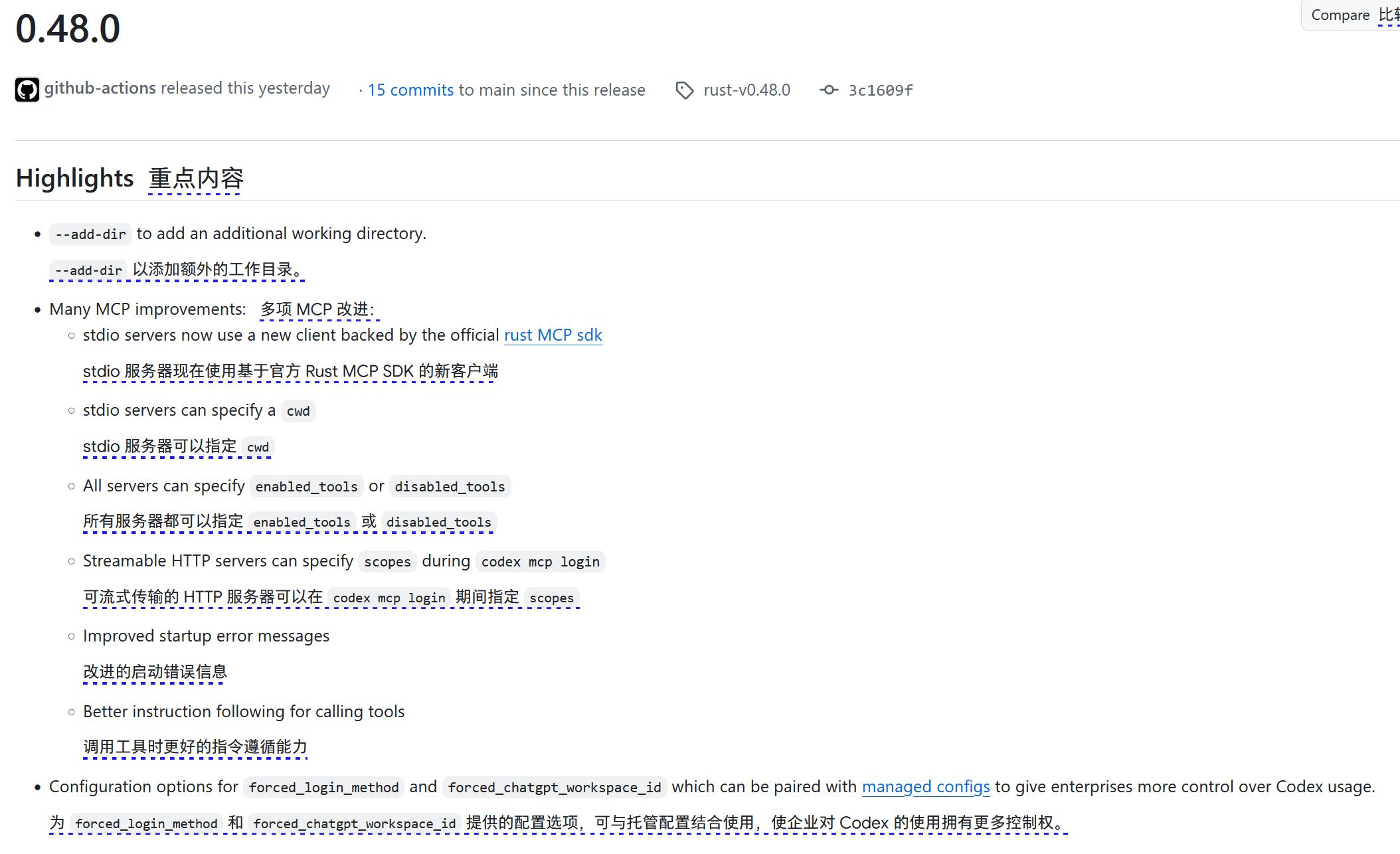Click the codex mcp login code in English line
1400x854 pixels.
tap(540, 562)
